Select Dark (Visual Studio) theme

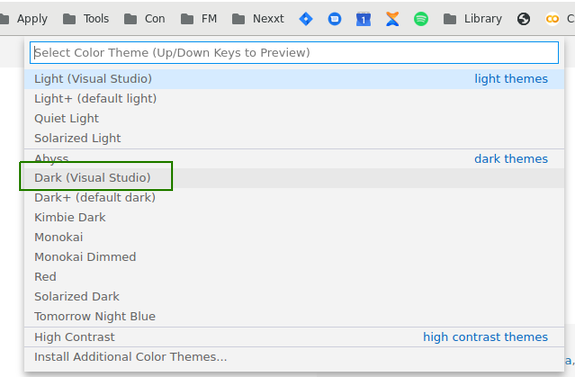(294, 178)
